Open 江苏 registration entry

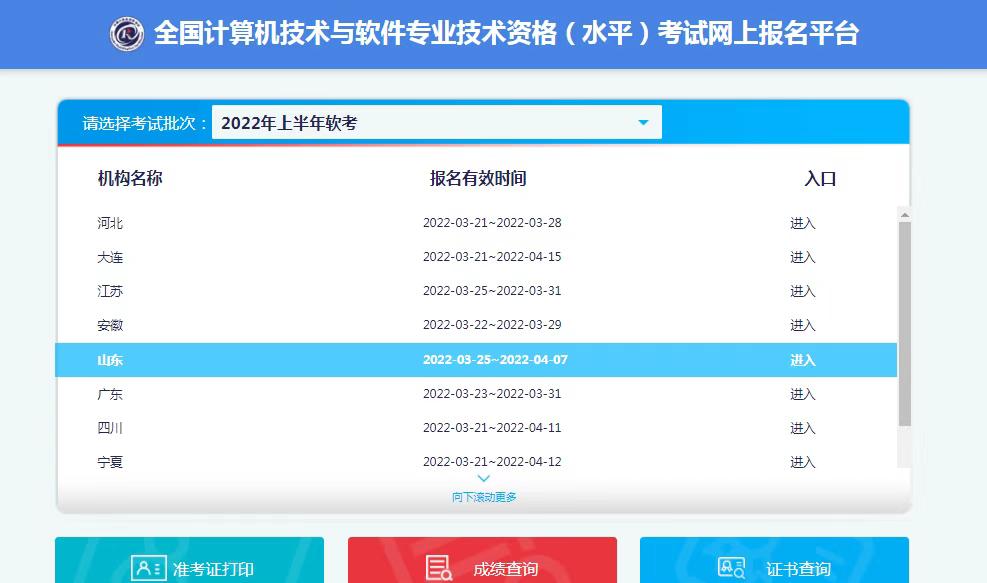coord(803,291)
